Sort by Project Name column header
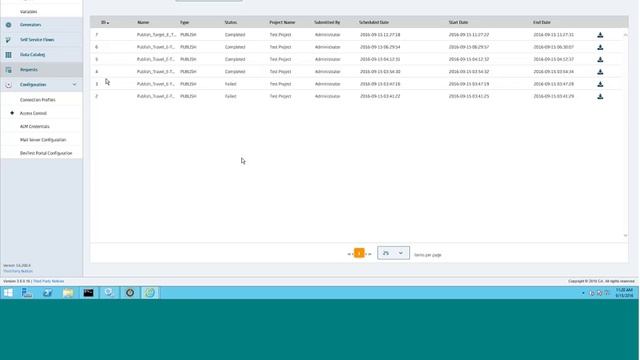Viewport: 640px width, 360px height. (x=282, y=22)
